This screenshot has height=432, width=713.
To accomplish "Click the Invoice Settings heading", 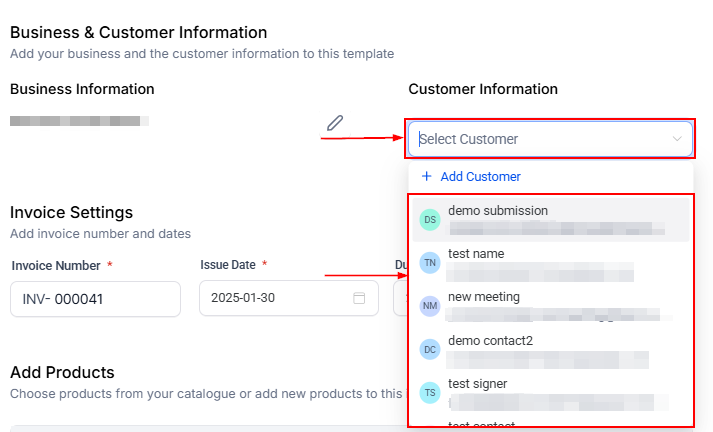I will click(x=71, y=212).
